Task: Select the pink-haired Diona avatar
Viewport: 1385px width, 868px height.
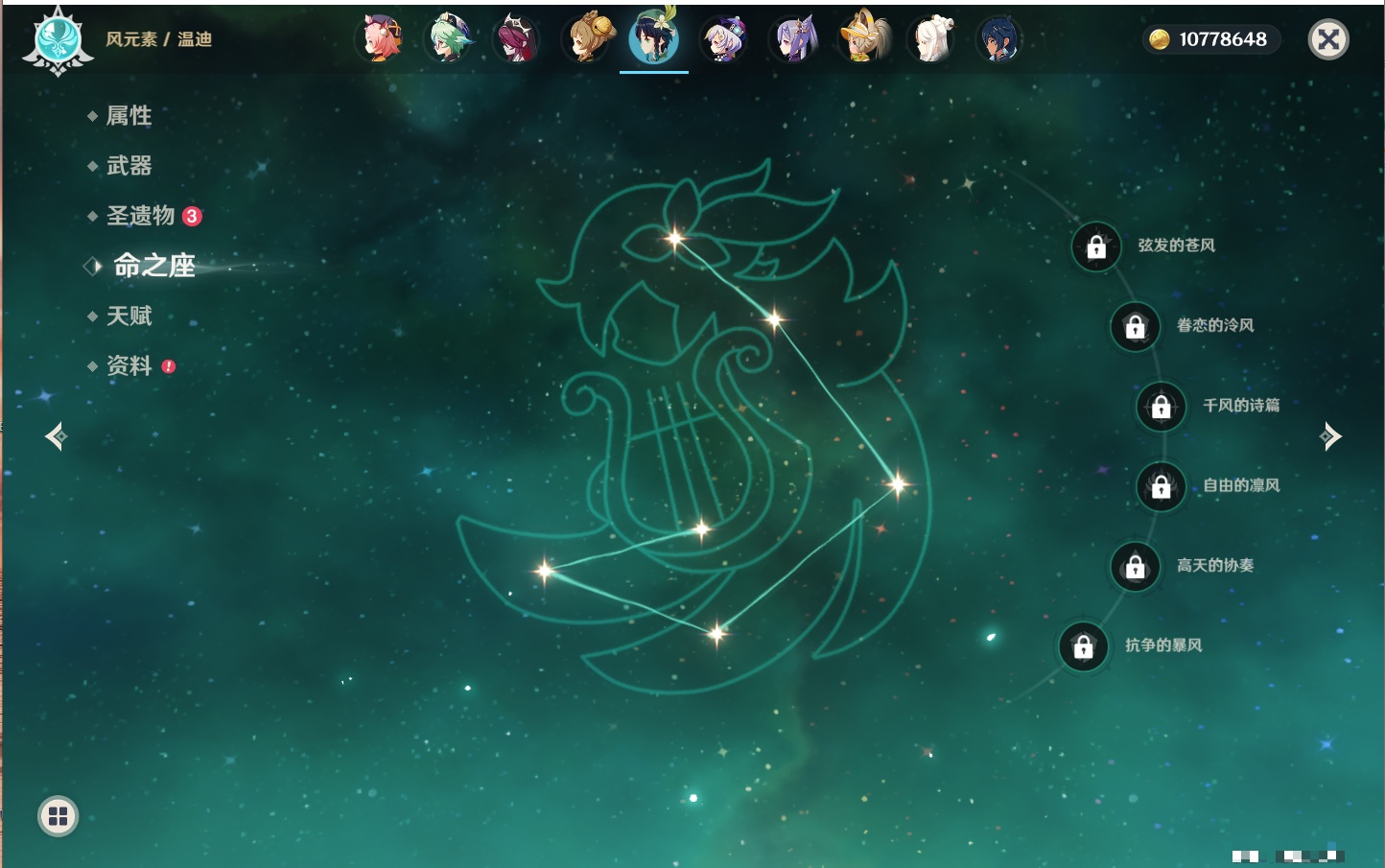Action: coord(380,39)
